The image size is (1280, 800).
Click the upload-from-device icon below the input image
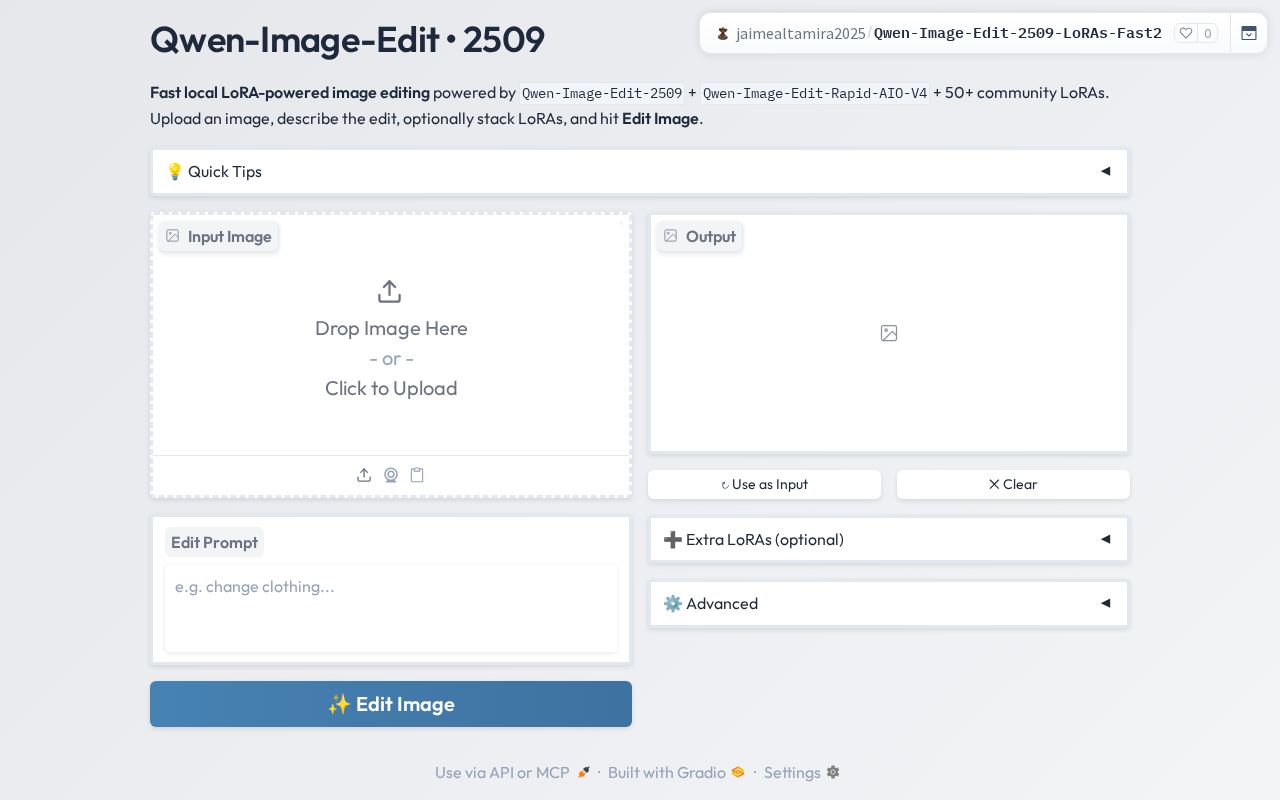(x=364, y=475)
